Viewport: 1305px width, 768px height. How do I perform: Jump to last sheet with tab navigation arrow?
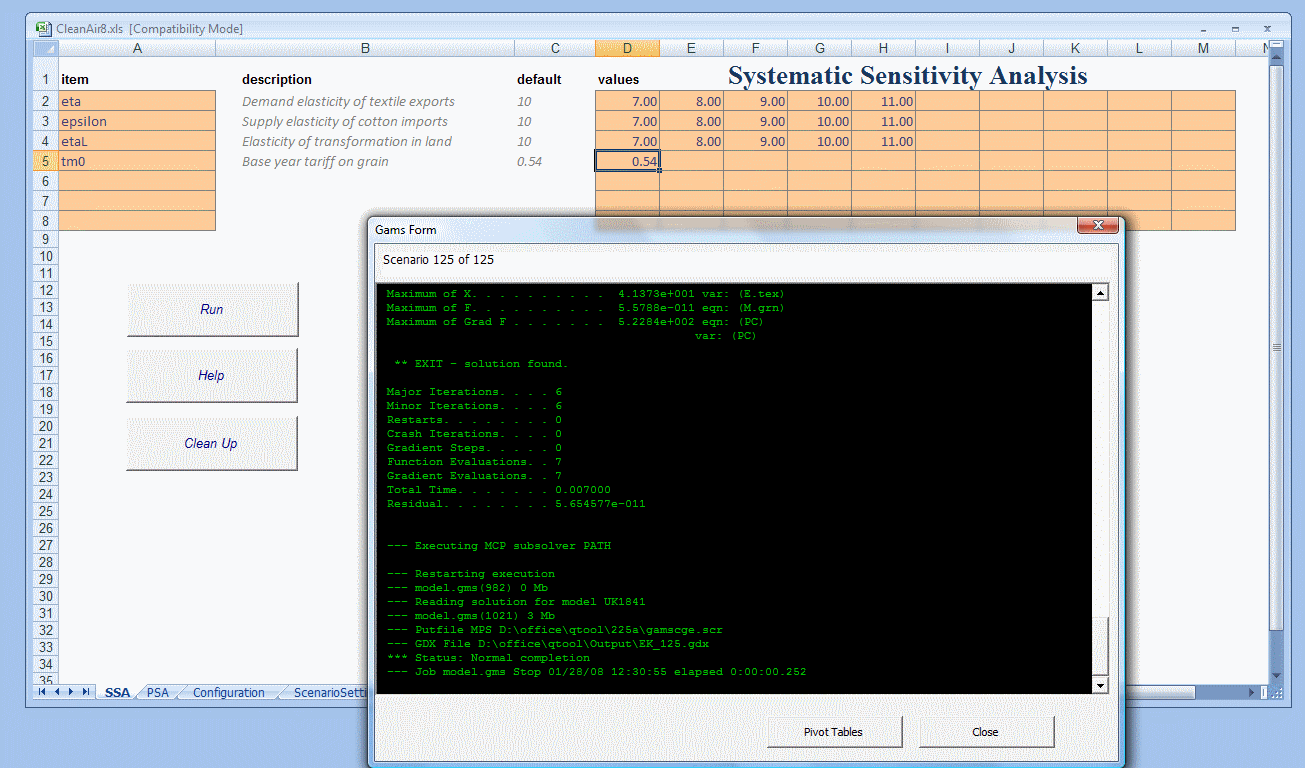[87, 692]
